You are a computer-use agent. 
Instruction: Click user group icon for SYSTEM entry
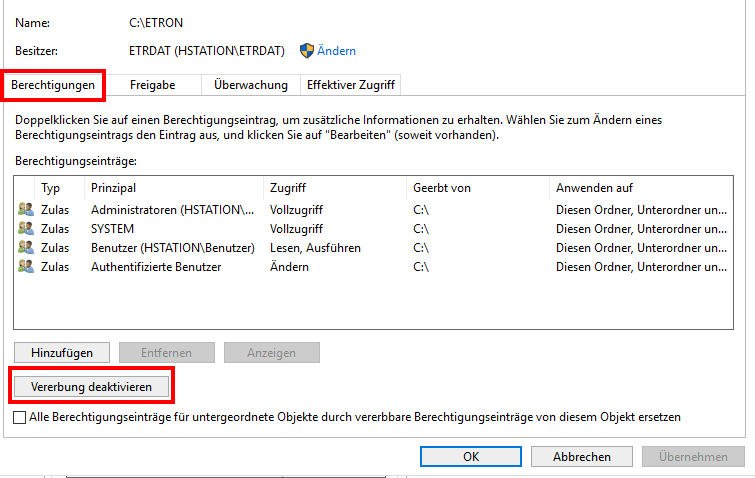[26, 229]
